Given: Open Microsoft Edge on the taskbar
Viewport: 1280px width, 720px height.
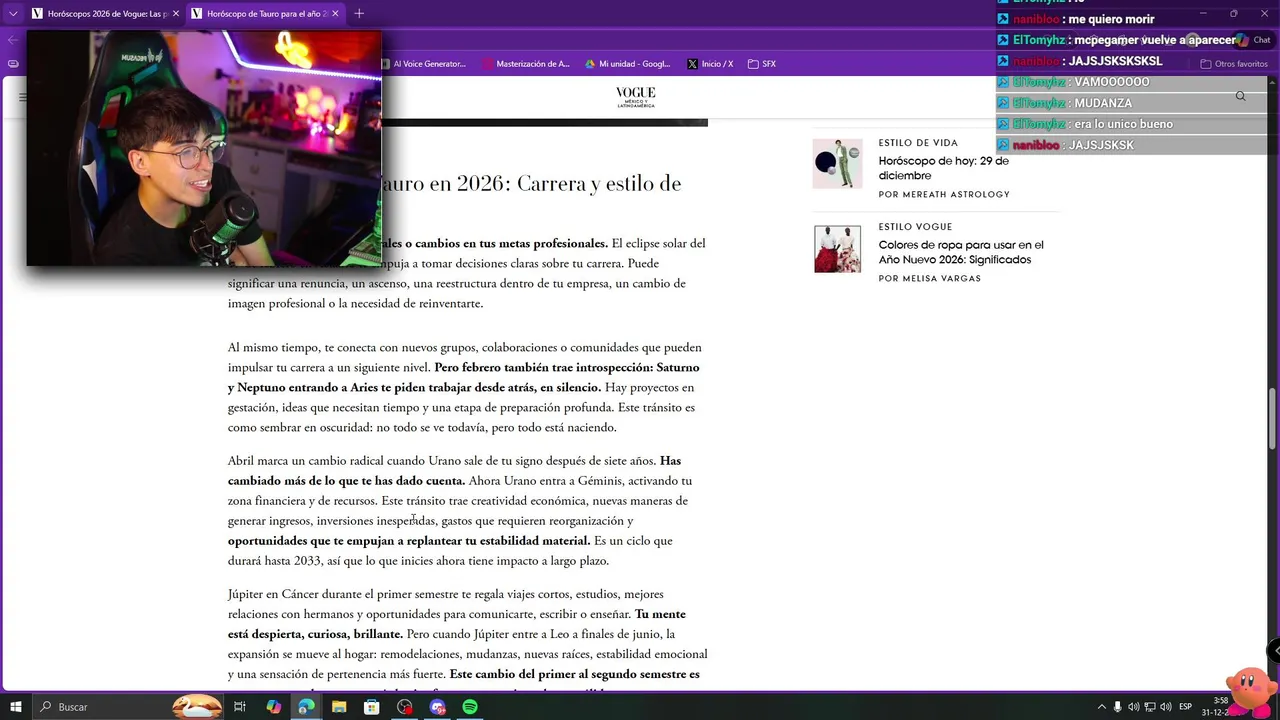Looking at the screenshot, I should [306, 707].
